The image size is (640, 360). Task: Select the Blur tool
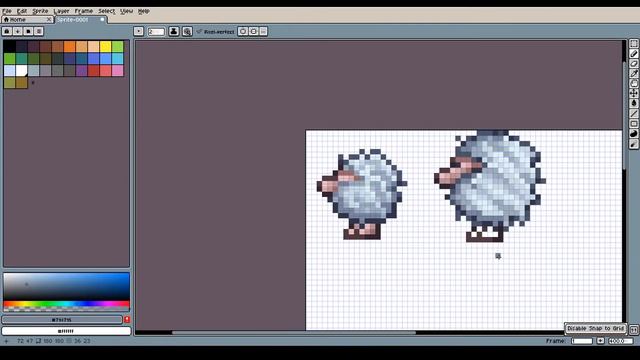[x=633, y=144]
